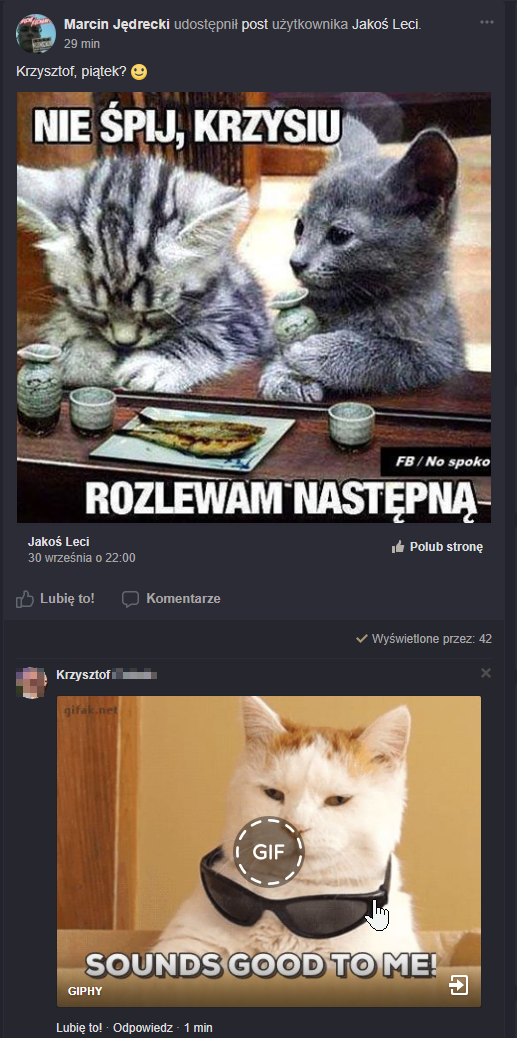
Task: Open the shared cat meme image
Action: (254, 307)
